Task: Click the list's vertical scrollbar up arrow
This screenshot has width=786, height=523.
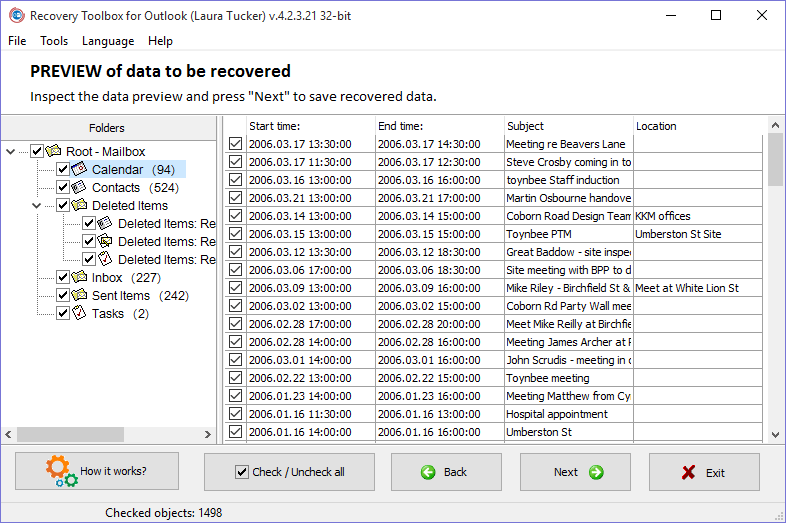Action: coord(775,125)
